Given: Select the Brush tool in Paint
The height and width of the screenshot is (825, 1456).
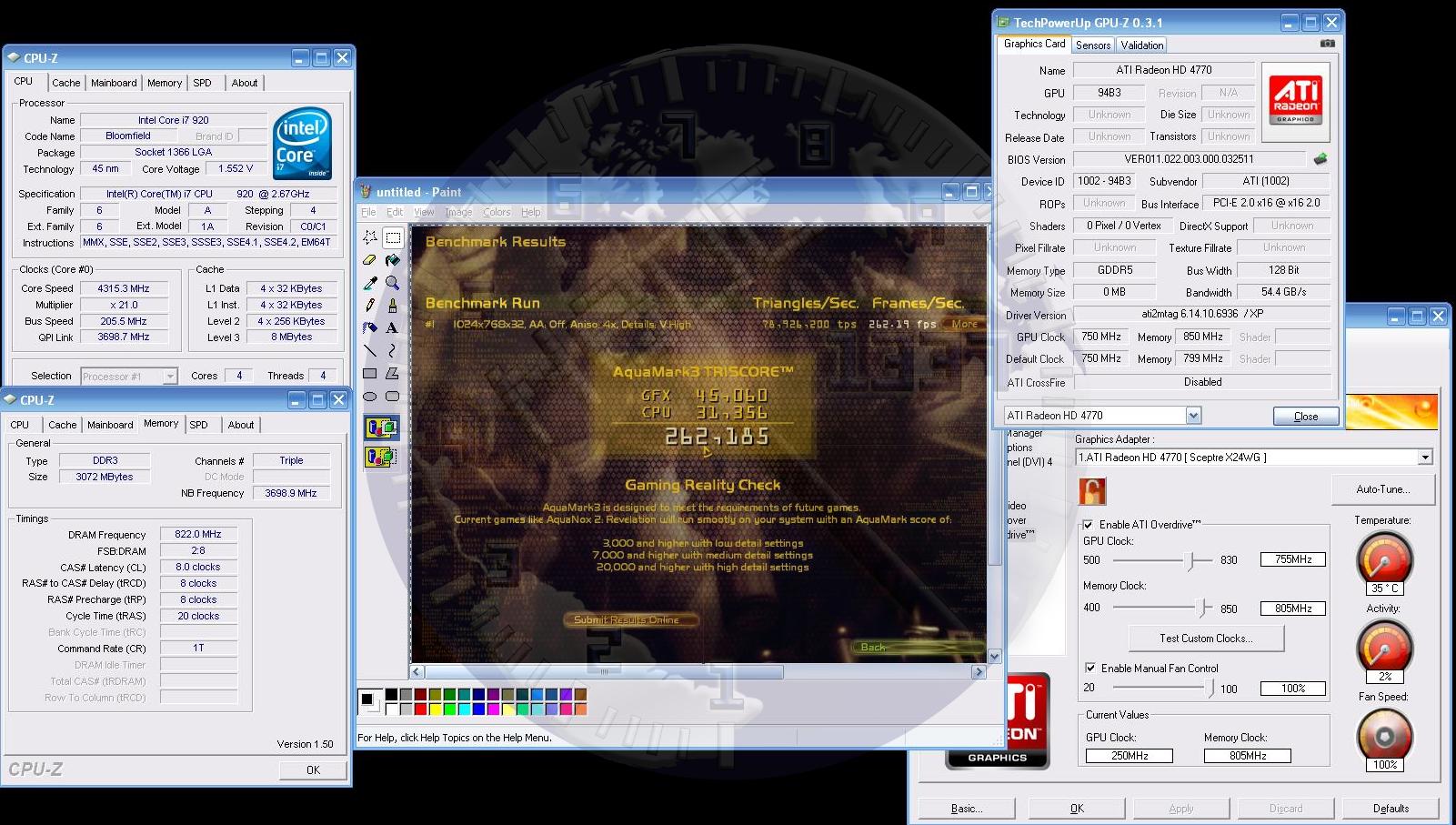Looking at the screenshot, I should coord(392,306).
